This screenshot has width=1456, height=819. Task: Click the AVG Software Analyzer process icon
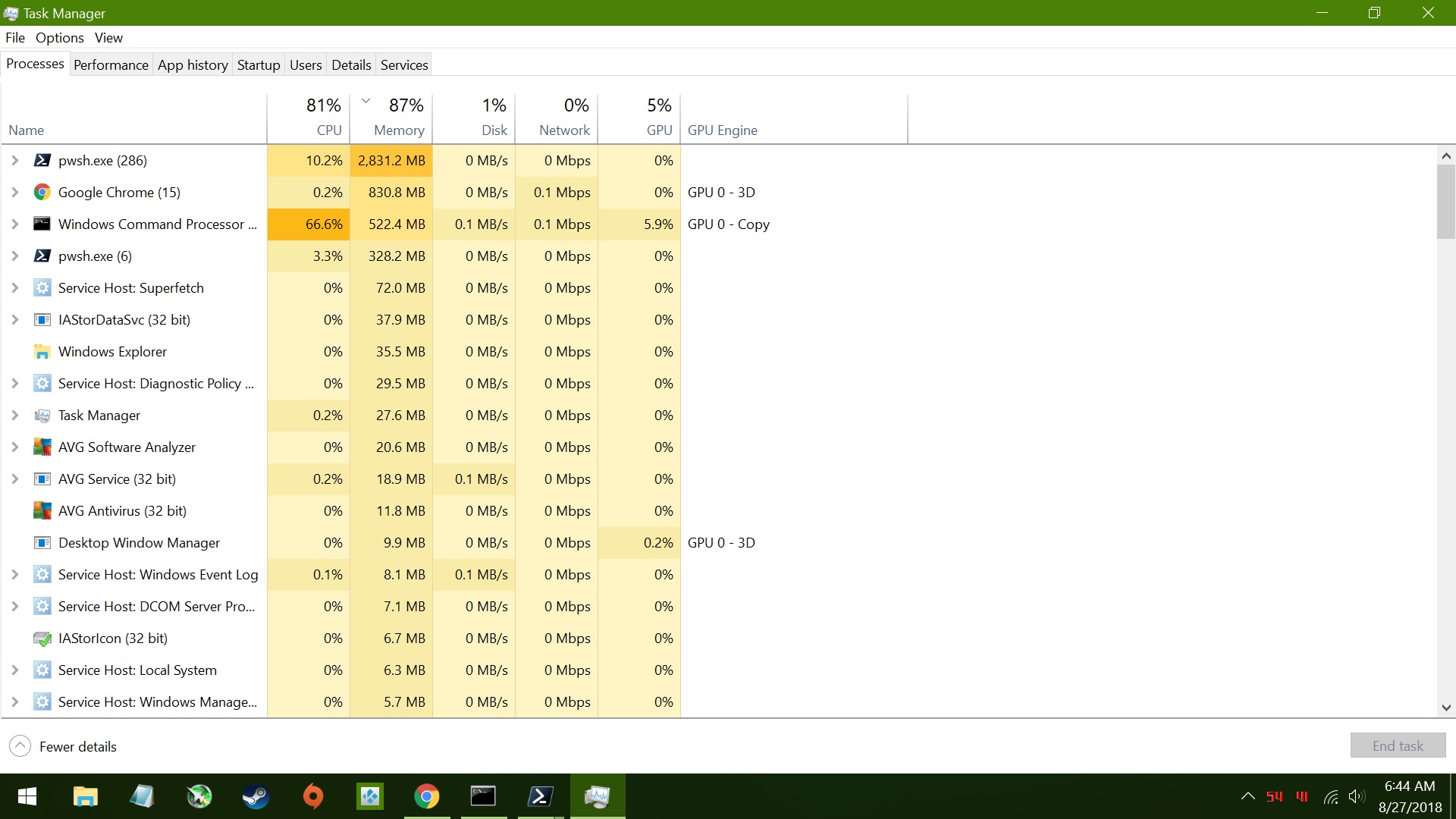pos(42,447)
